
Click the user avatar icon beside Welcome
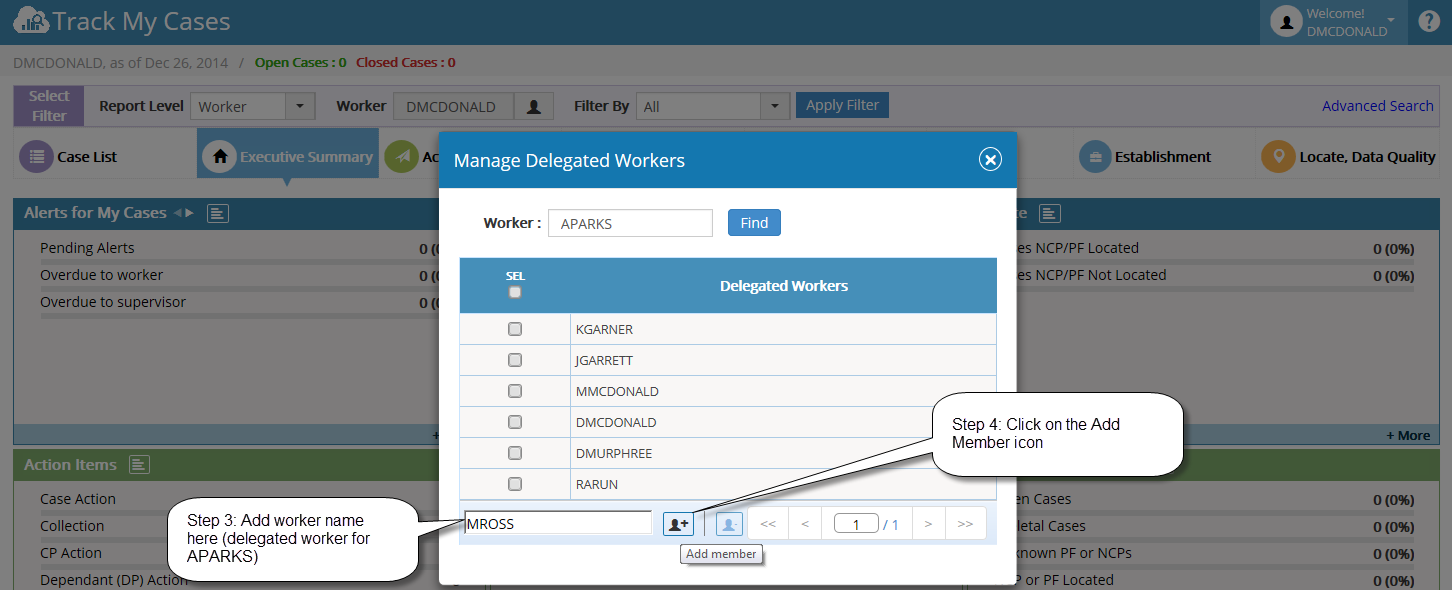tap(1285, 22)
